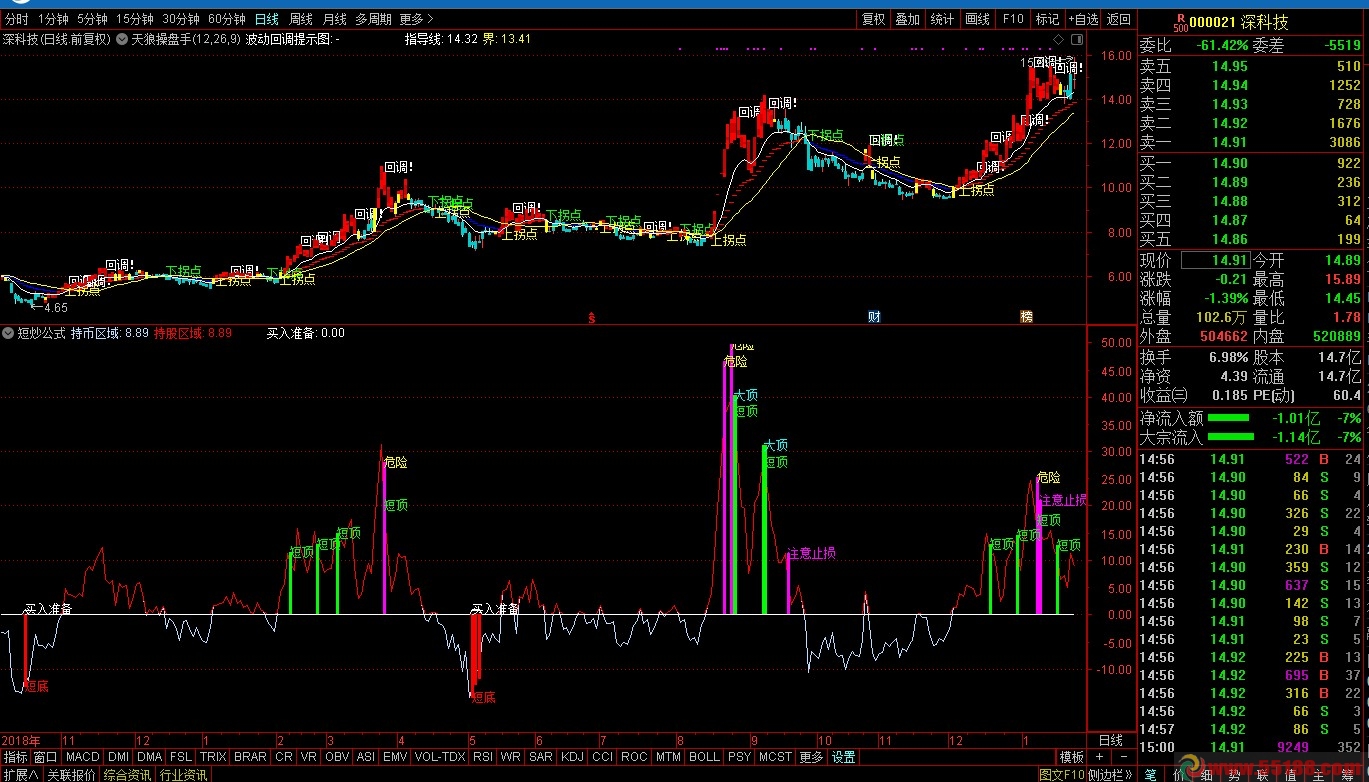Select the 30分钟 period
The height and width of the screenshot is (782, 1369).
(x=181, y=19)
